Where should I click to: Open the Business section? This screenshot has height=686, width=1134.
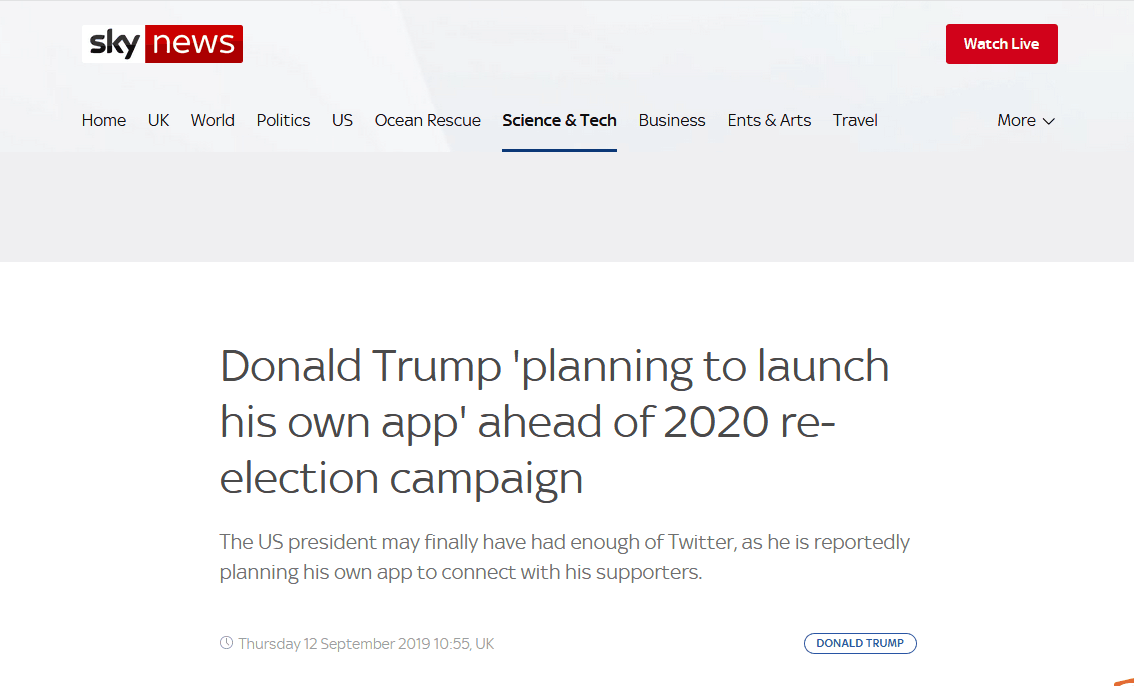click(672, 121)
